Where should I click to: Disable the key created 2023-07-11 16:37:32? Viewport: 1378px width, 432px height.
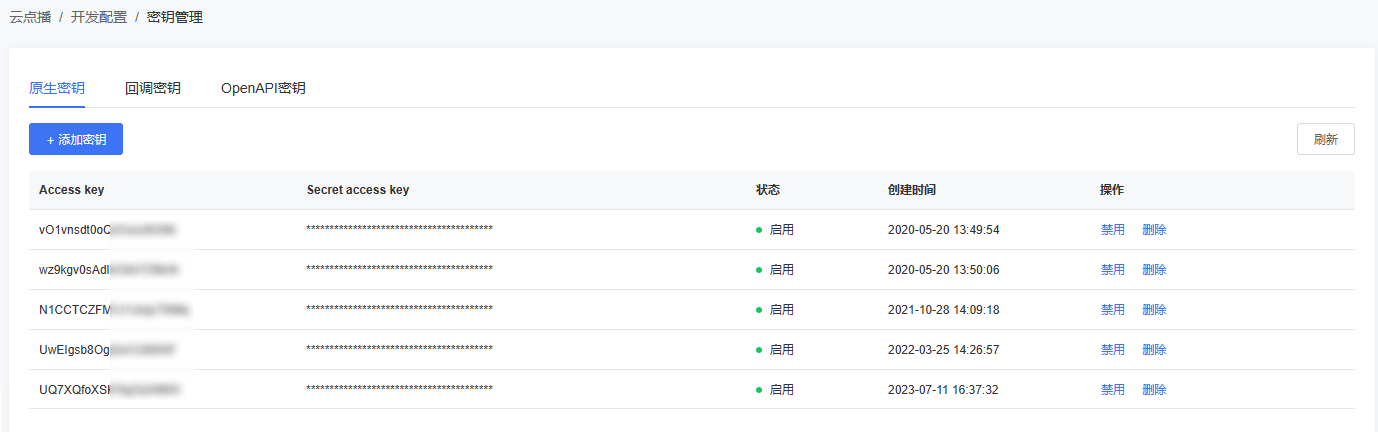pos(1112,390)
